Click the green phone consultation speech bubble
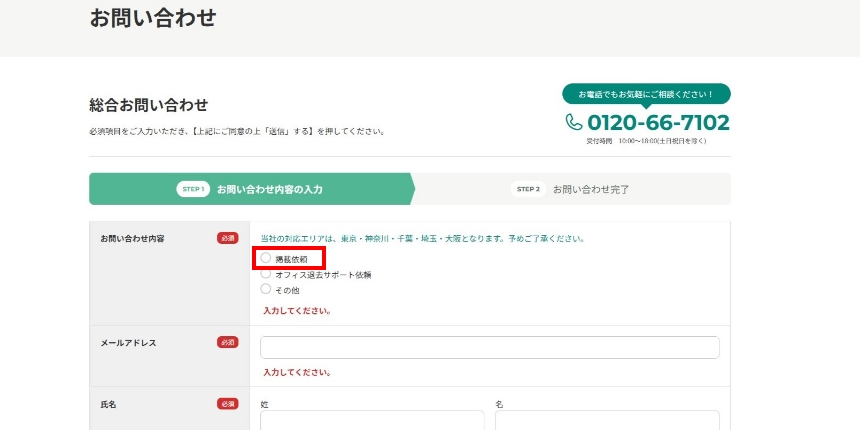Image resolution: width=860 pixels, height=431 pixels. coord(646,94)
